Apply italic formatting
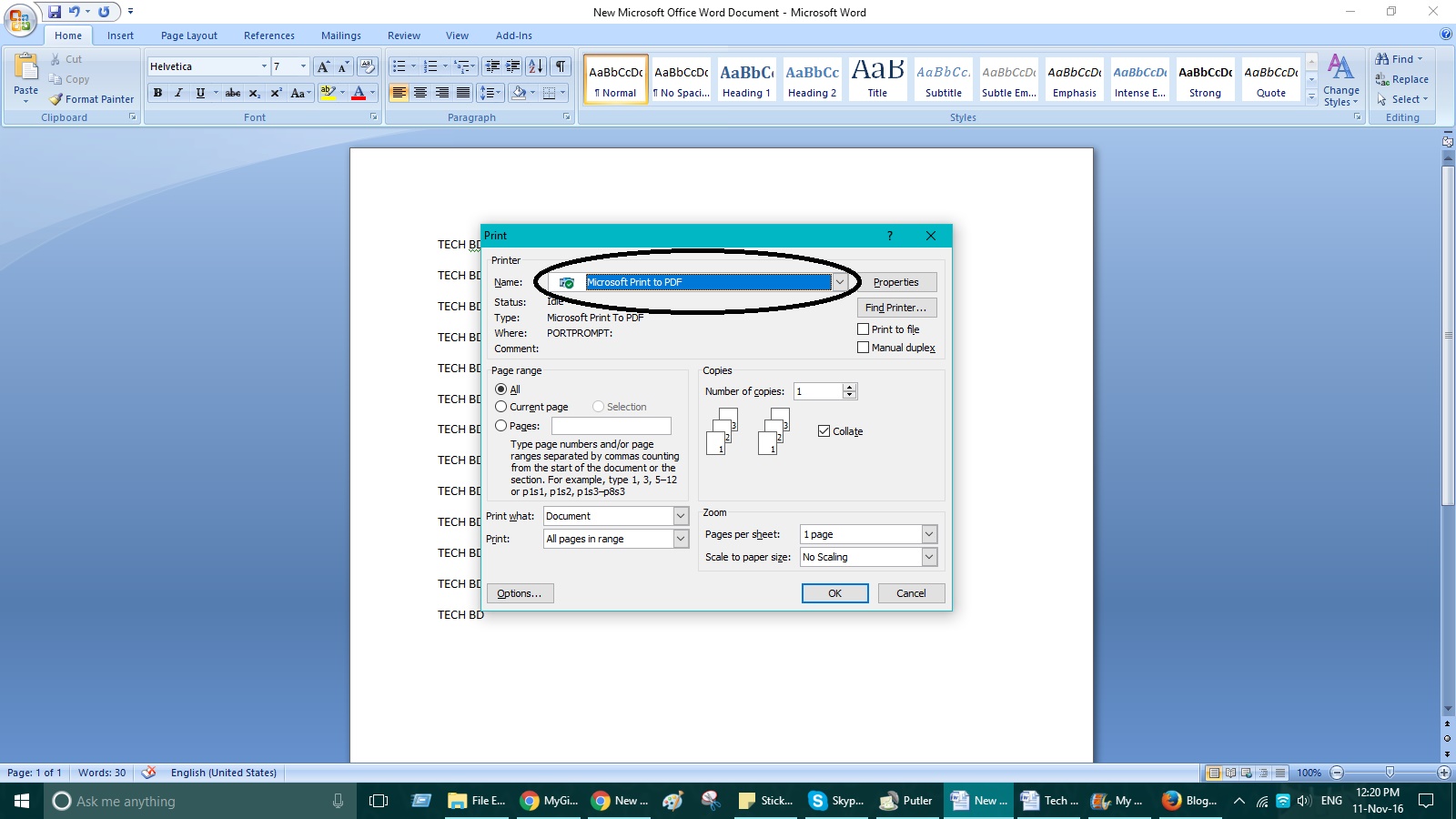The width and height of the screenshot is (1456, 819). click(x=178, y=93)
